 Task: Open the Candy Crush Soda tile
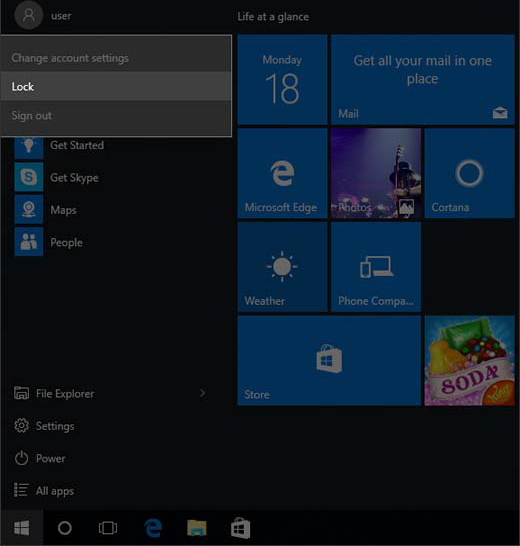coord(469,360)
